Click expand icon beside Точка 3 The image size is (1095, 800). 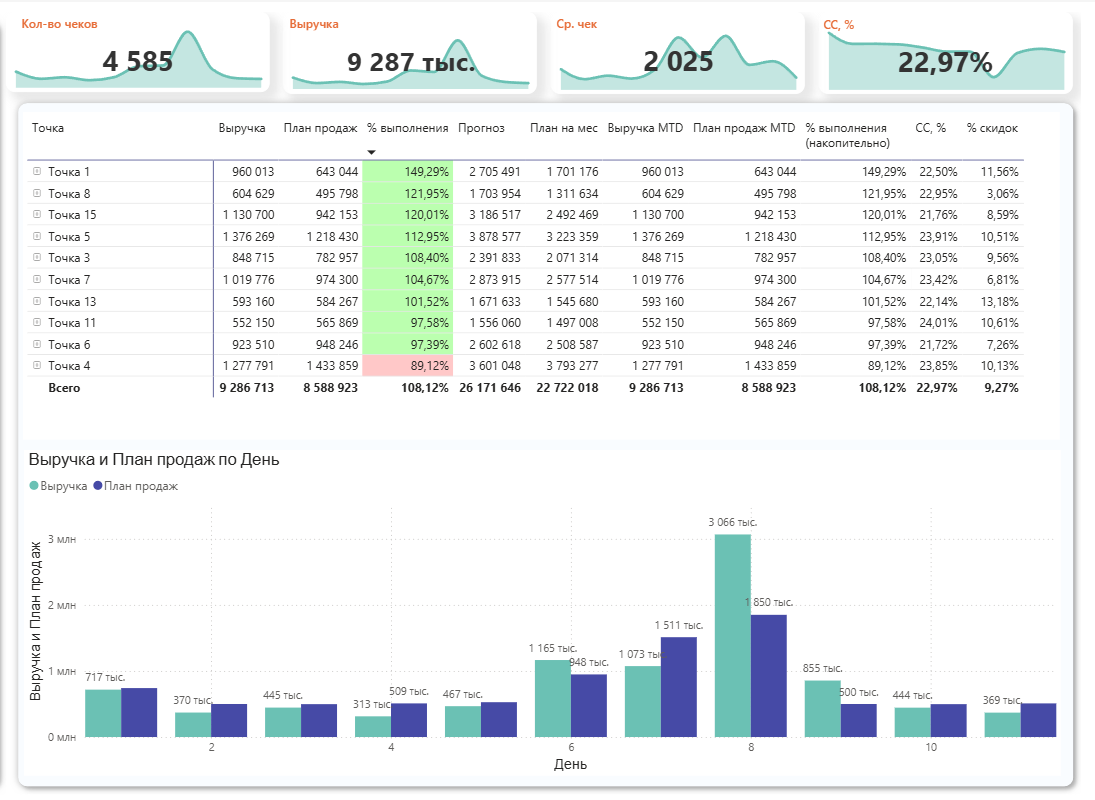[x=37, y=258]
